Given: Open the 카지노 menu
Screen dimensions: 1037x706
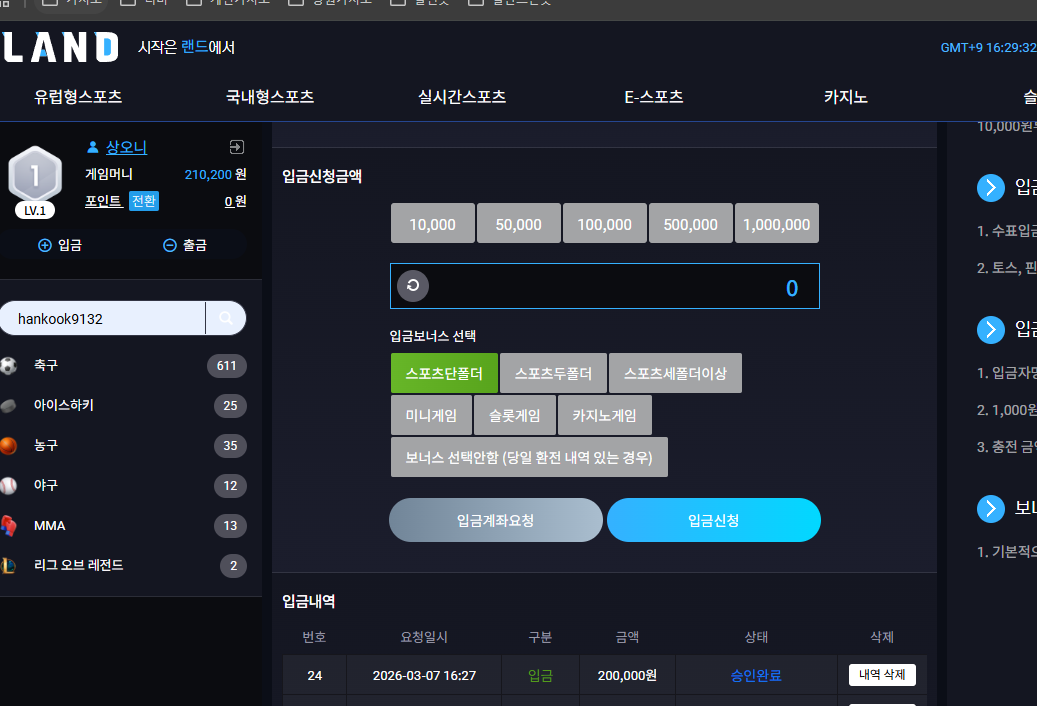Looking at the screenshot, I should [x=845, y=97].
